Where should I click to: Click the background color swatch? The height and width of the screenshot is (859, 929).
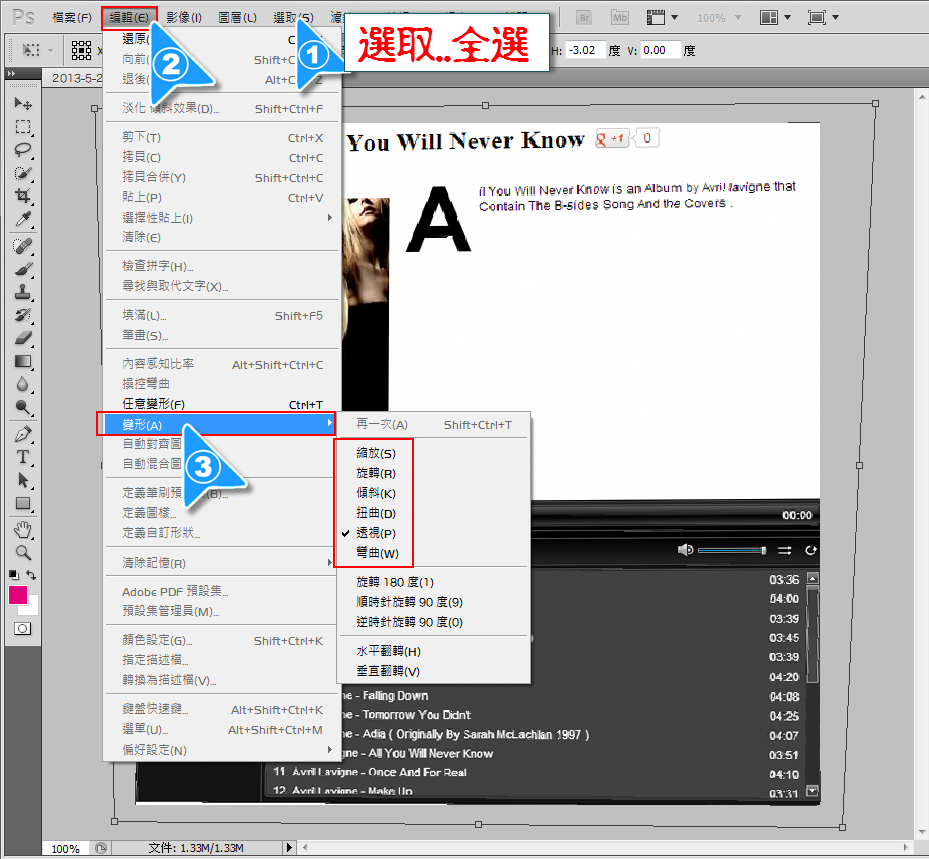pos(33,607)
